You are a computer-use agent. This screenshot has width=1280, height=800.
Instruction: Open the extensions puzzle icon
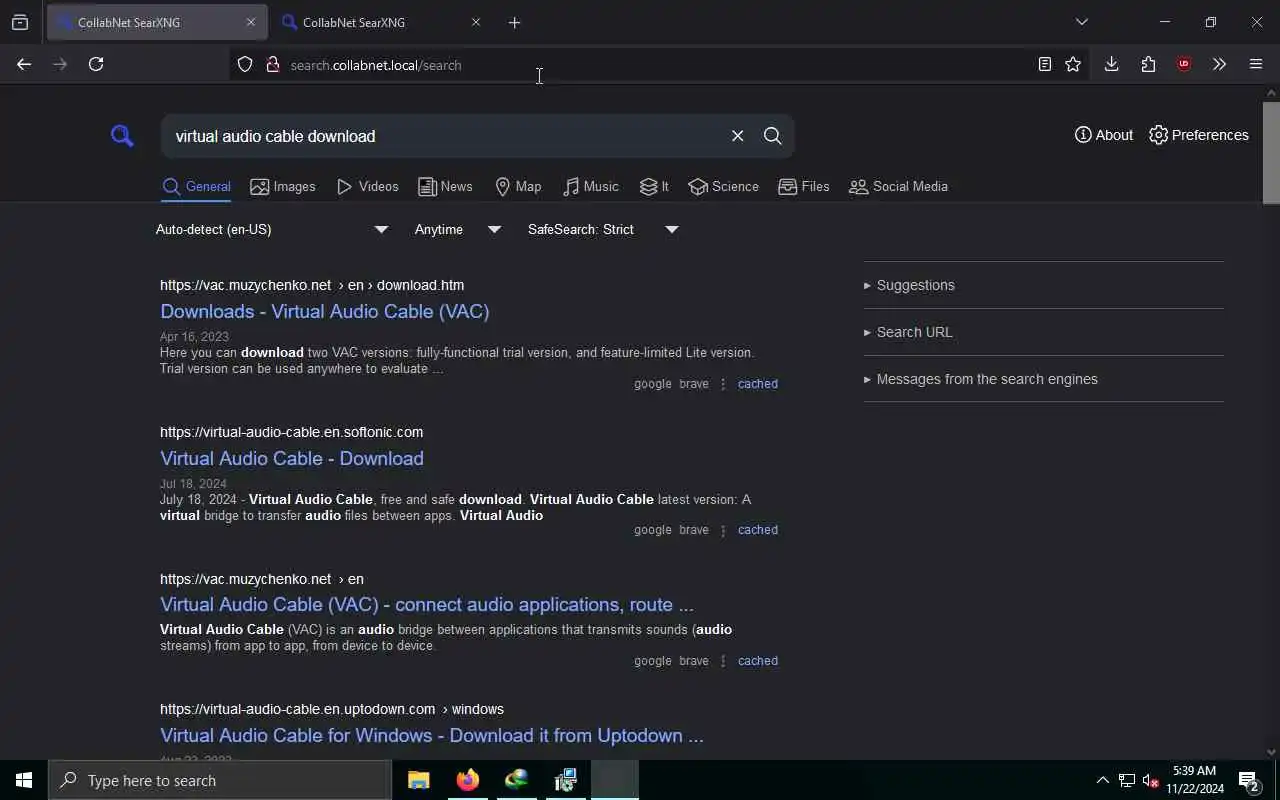point(1148,64)
